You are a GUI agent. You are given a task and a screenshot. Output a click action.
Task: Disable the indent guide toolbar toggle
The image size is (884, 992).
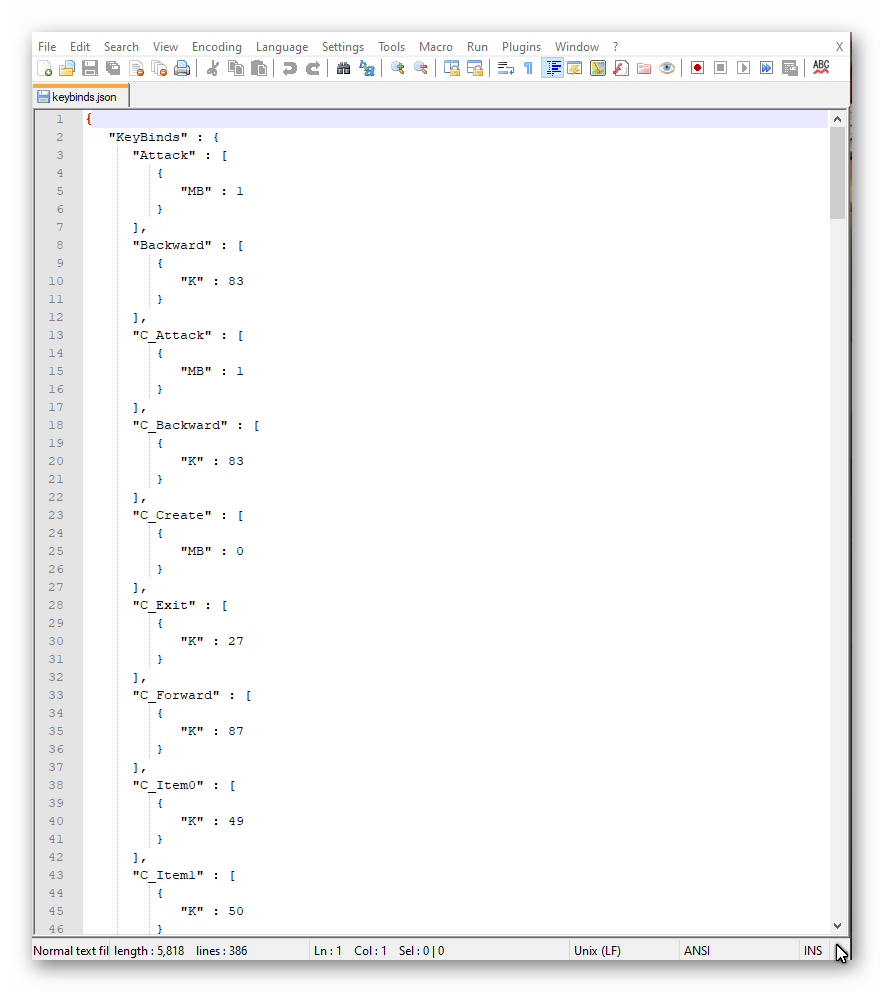tap(552, 68)
